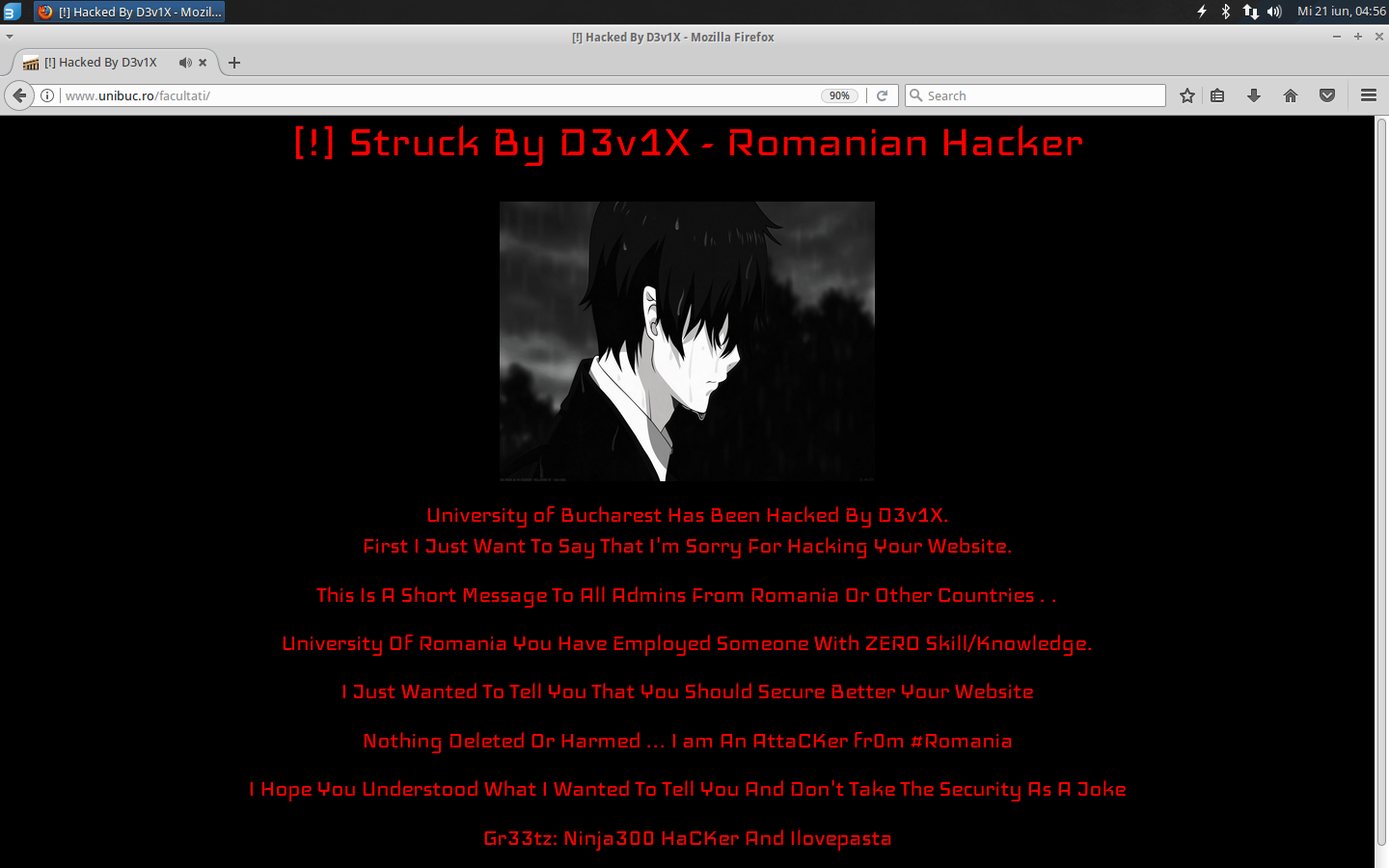Click into the Search box

pos(1035,95)
